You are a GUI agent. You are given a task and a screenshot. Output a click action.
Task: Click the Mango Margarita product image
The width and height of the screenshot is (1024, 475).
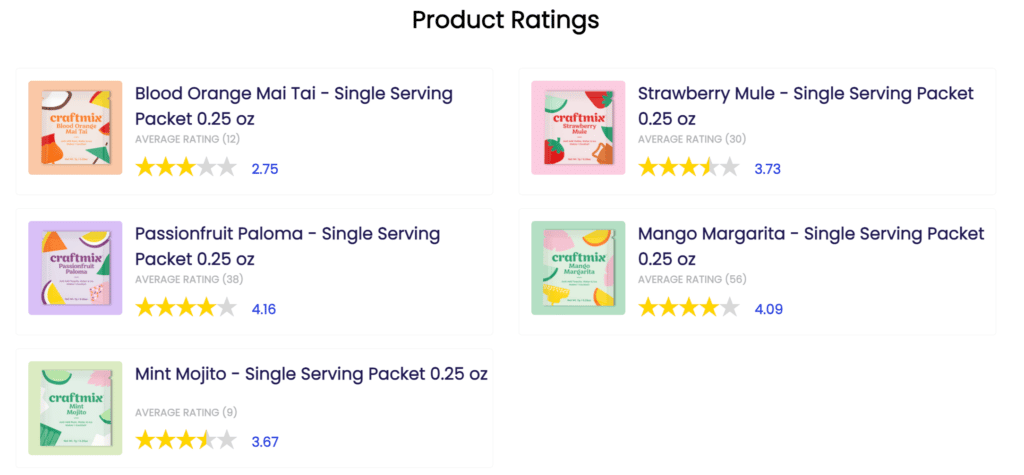[578, 267]
